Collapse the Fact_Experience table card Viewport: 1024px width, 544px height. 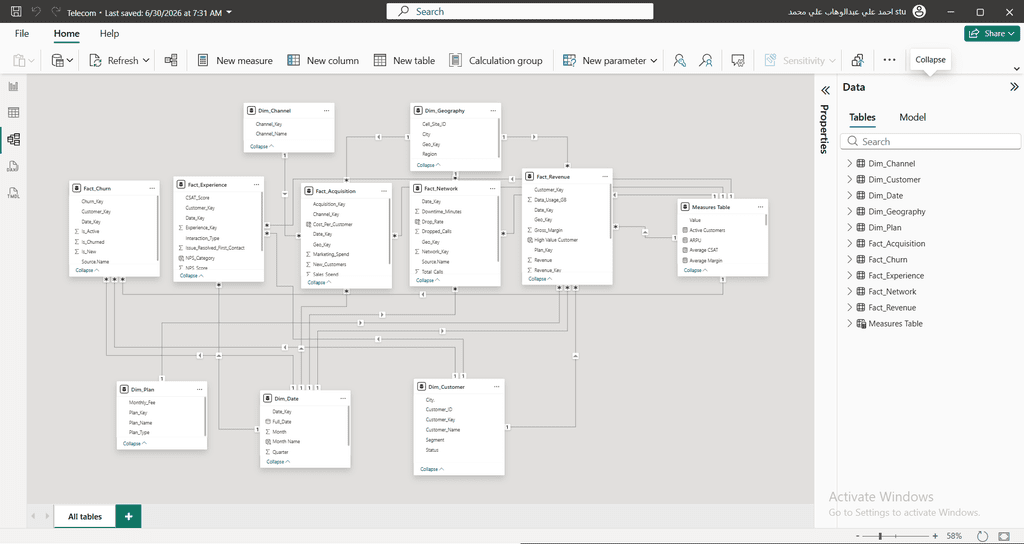point(190,276)
